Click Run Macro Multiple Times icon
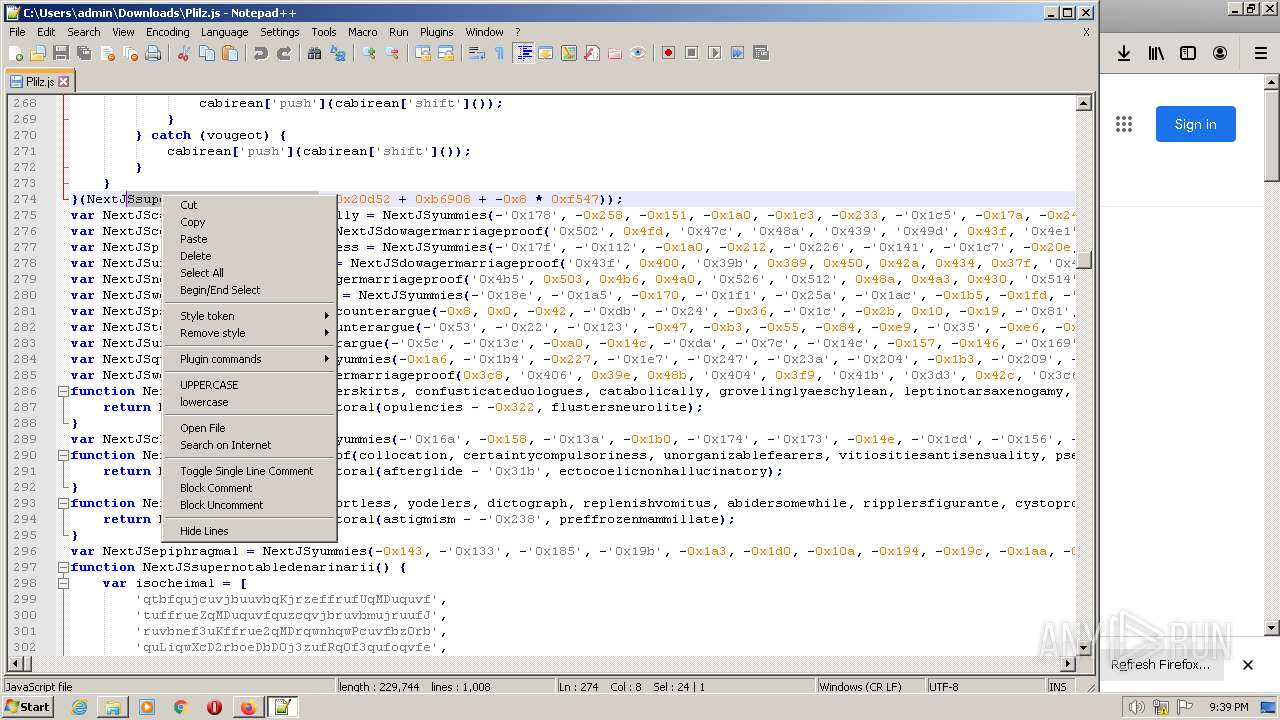The width and height of the screenshot is (1280, 720). 737,53
